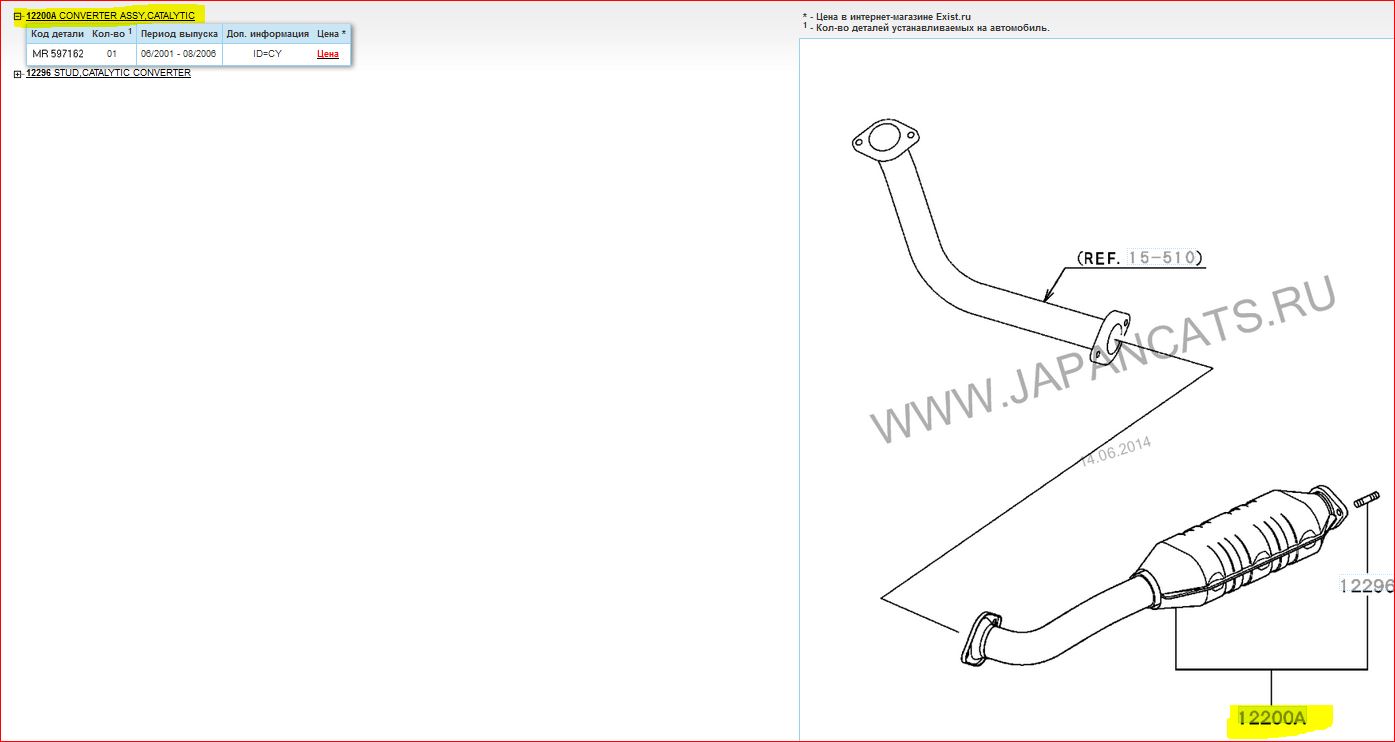Click the quantity value 01
The height and width of the screenshot is (742, 1395).
point(112,54)
